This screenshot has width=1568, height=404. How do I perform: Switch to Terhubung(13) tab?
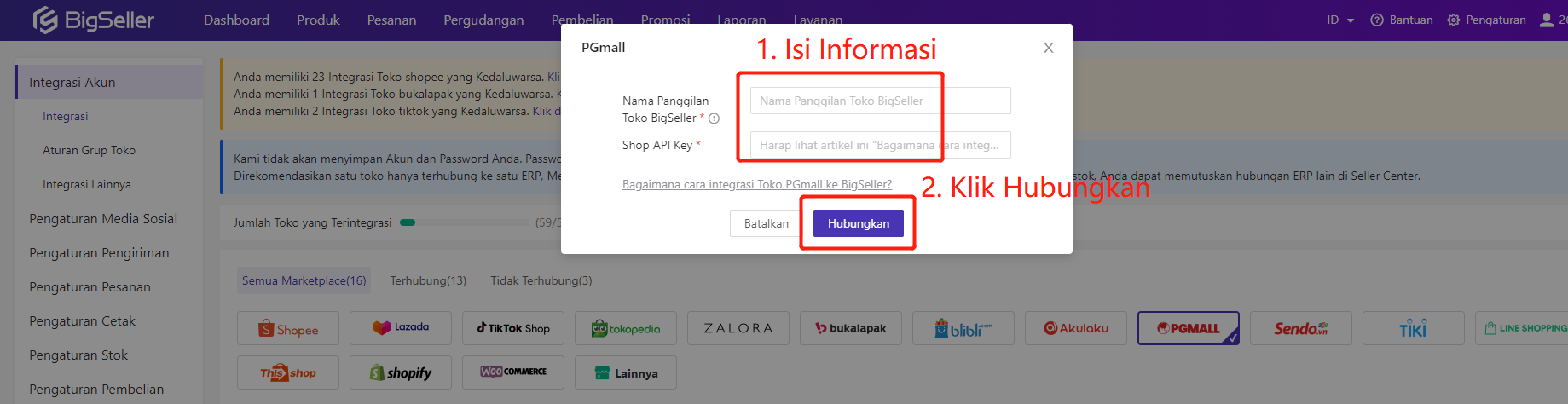coord(428,280)
